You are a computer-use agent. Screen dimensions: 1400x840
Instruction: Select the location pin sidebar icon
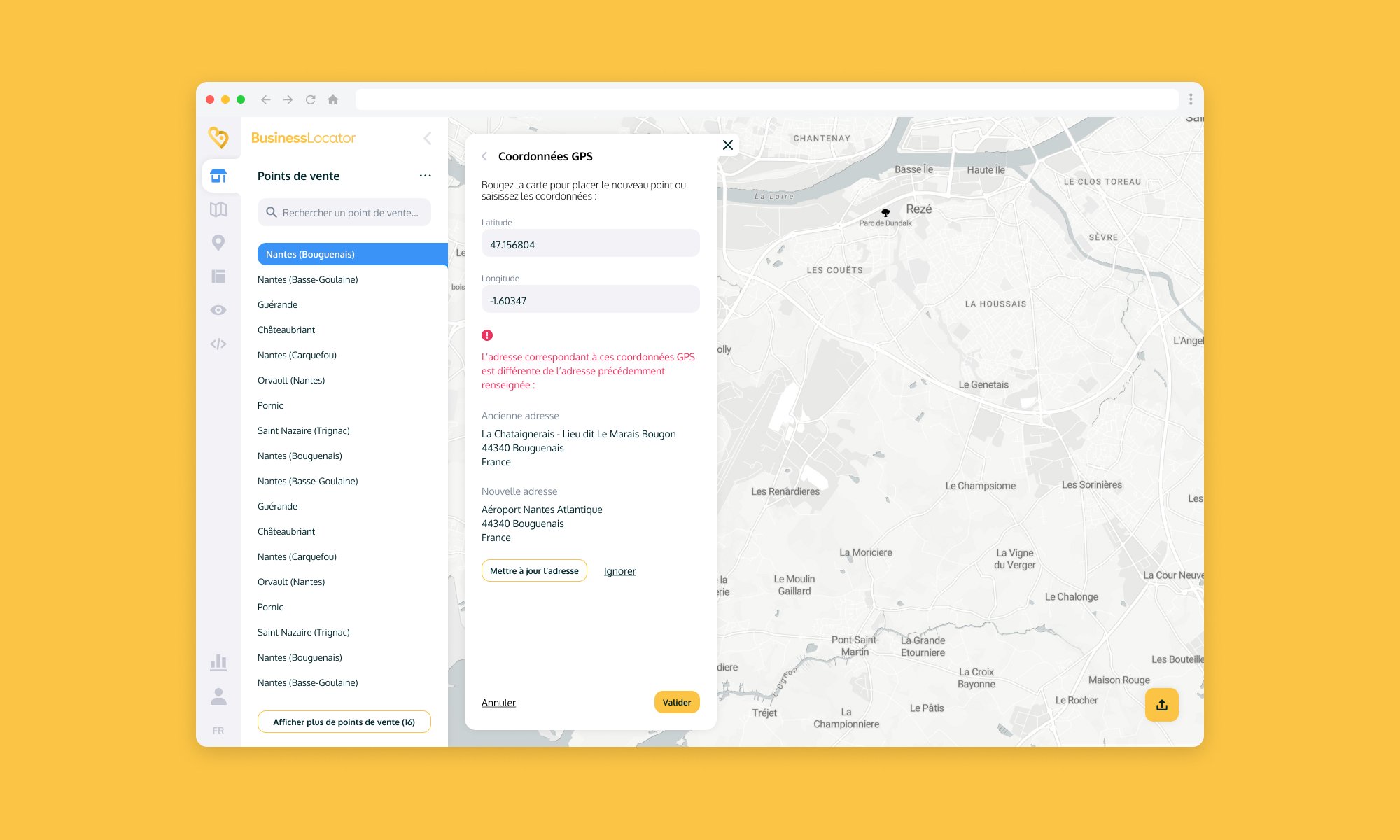[218, 243]
